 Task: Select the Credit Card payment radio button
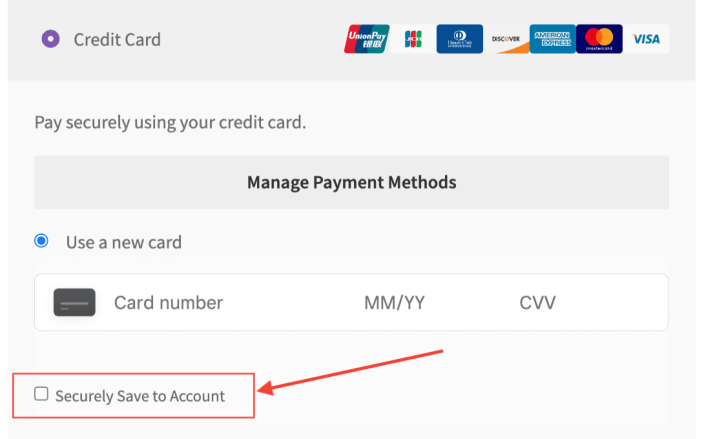50,40
